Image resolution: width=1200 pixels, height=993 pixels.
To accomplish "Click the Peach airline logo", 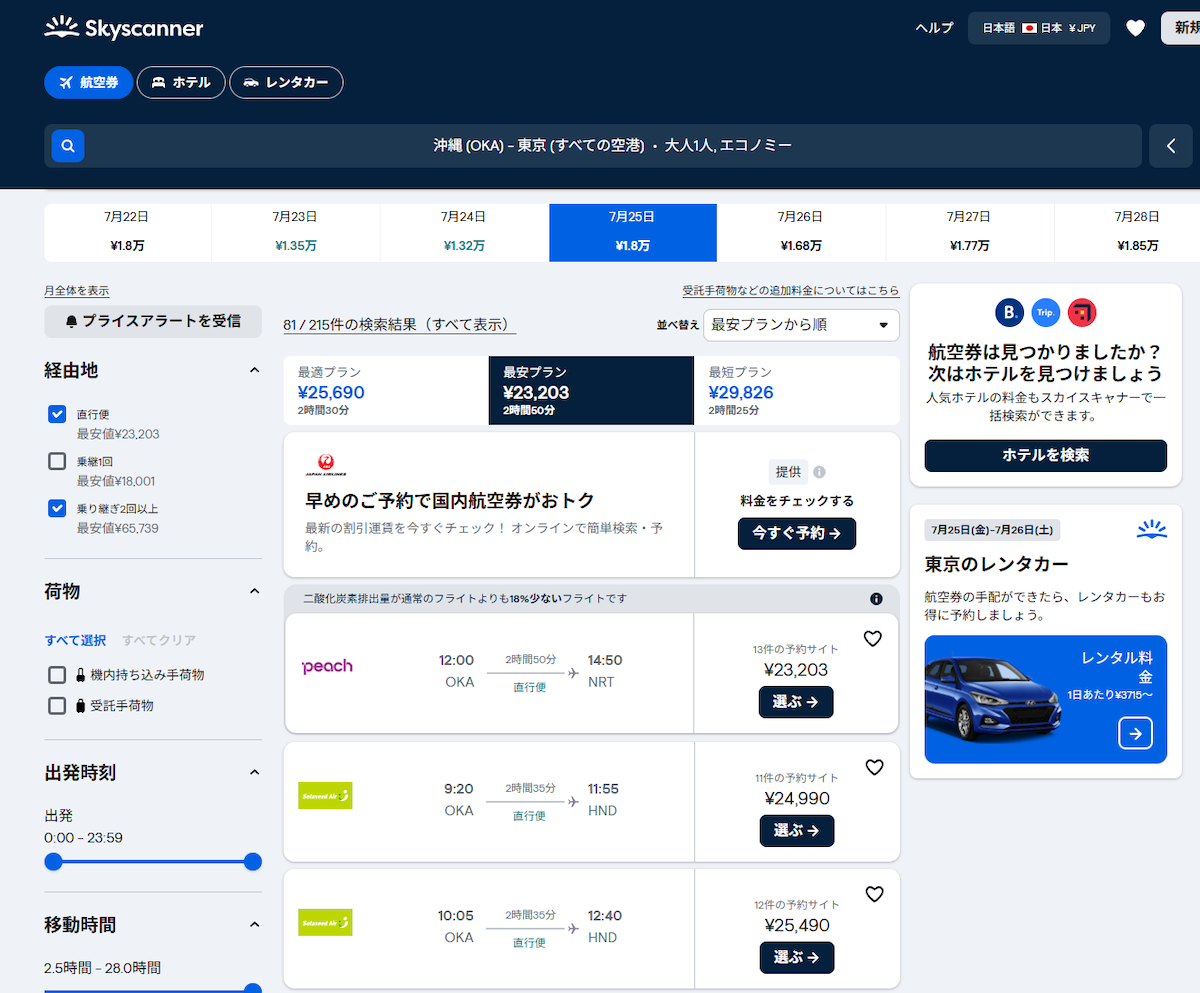I will tap(327, 666).
